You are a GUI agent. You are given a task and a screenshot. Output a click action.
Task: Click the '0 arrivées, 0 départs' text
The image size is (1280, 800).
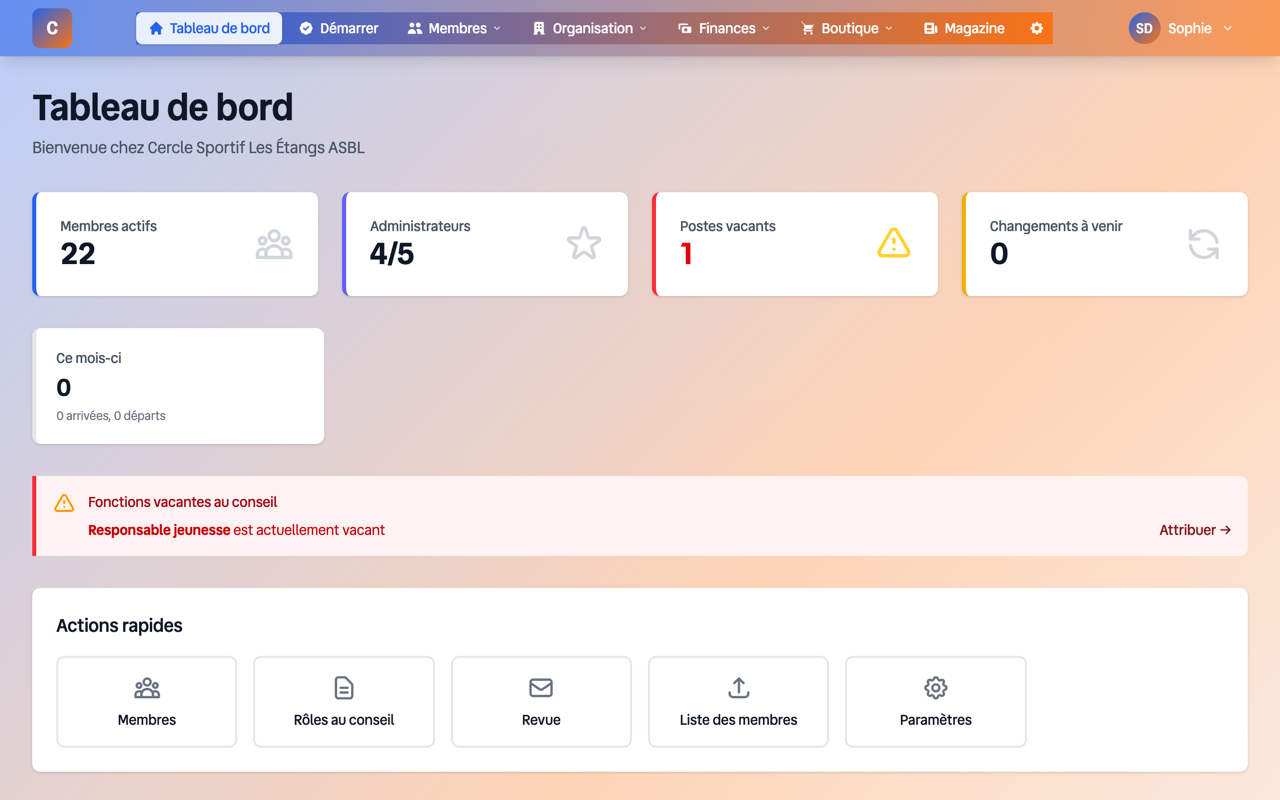111,416
